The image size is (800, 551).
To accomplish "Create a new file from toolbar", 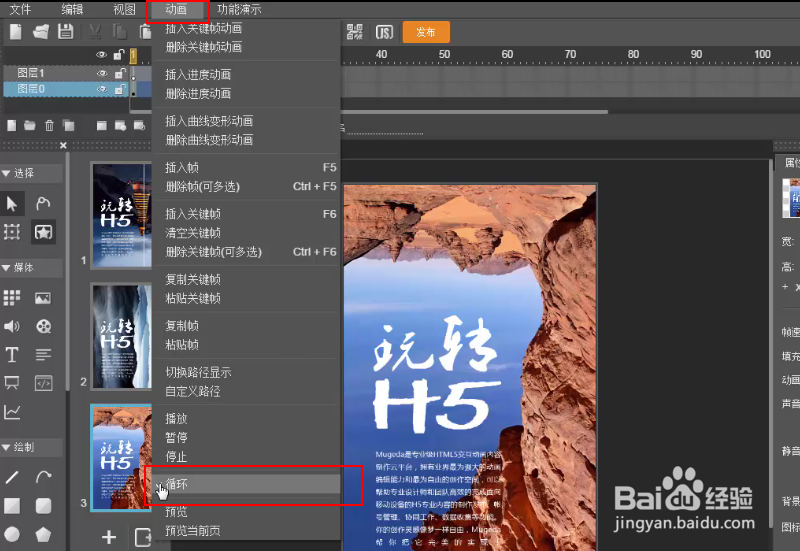I will point(16,32).
